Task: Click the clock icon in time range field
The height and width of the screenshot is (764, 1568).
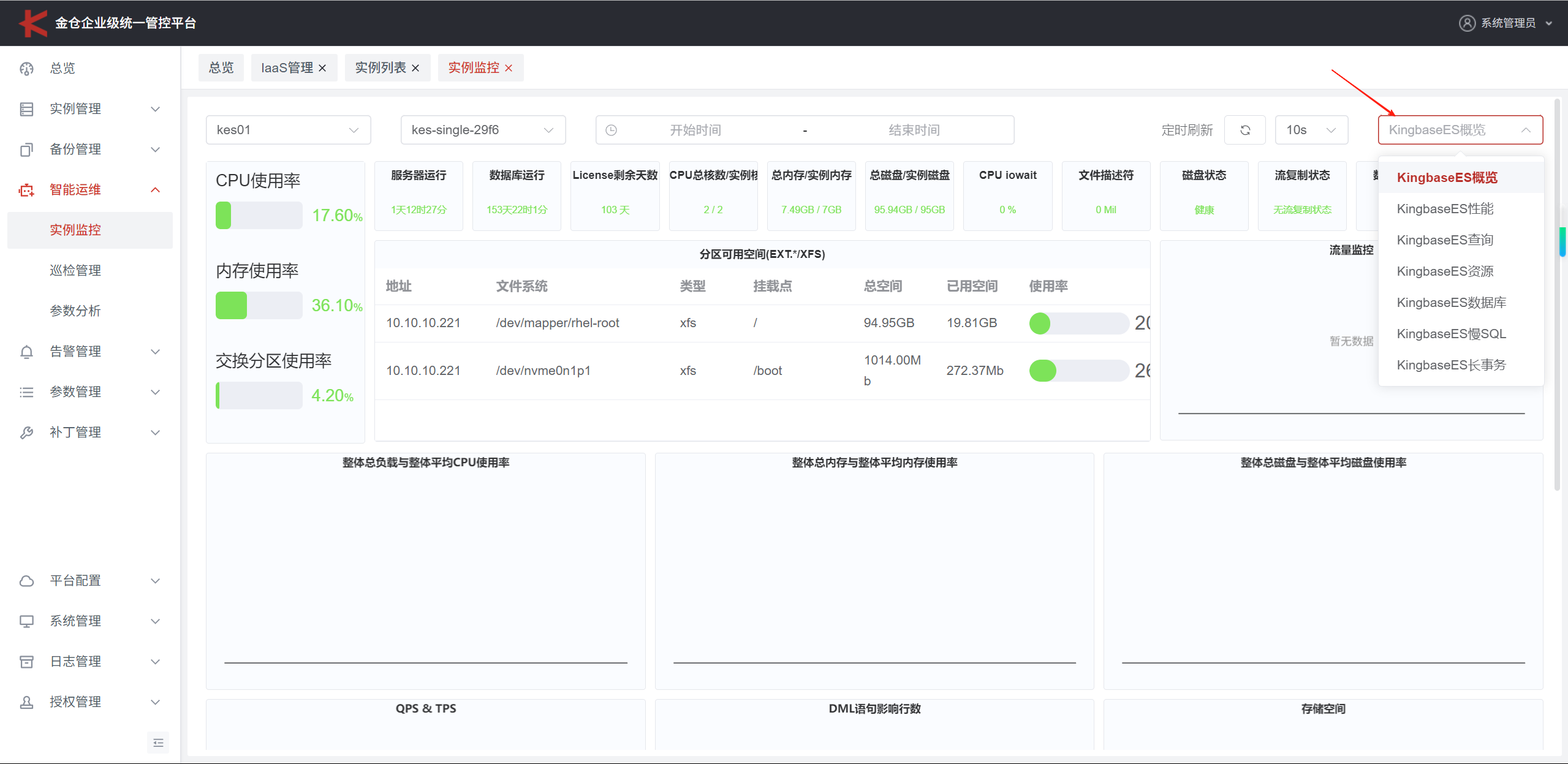Action: [x=611, y=130]
